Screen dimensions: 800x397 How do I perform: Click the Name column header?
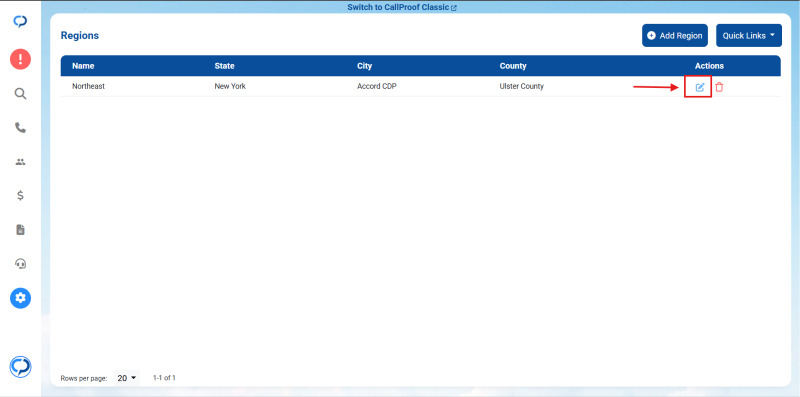[x=83, y=66]
